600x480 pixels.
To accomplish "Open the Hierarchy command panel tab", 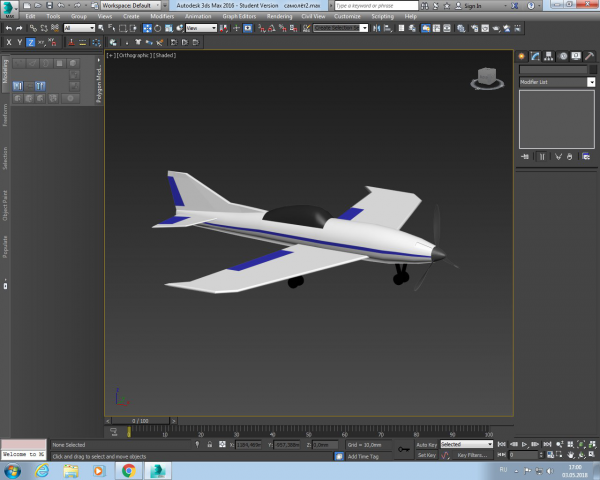I will point(549,56).
